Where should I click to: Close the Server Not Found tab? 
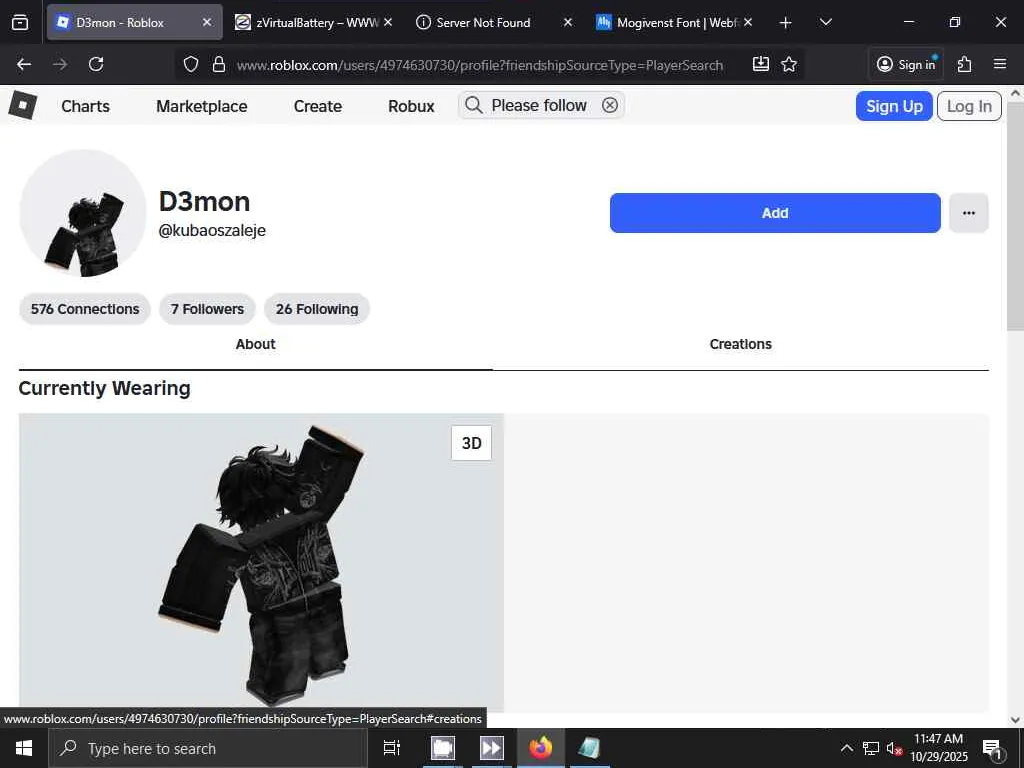(568, 22)
